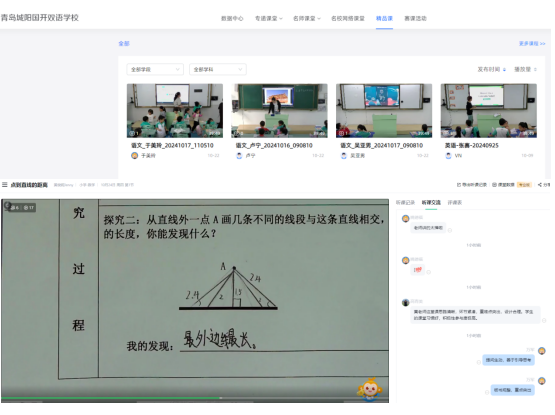This screenshot has width=555, height=415.
Task: Sort courses by 发布时间
Action: point(492,69)
